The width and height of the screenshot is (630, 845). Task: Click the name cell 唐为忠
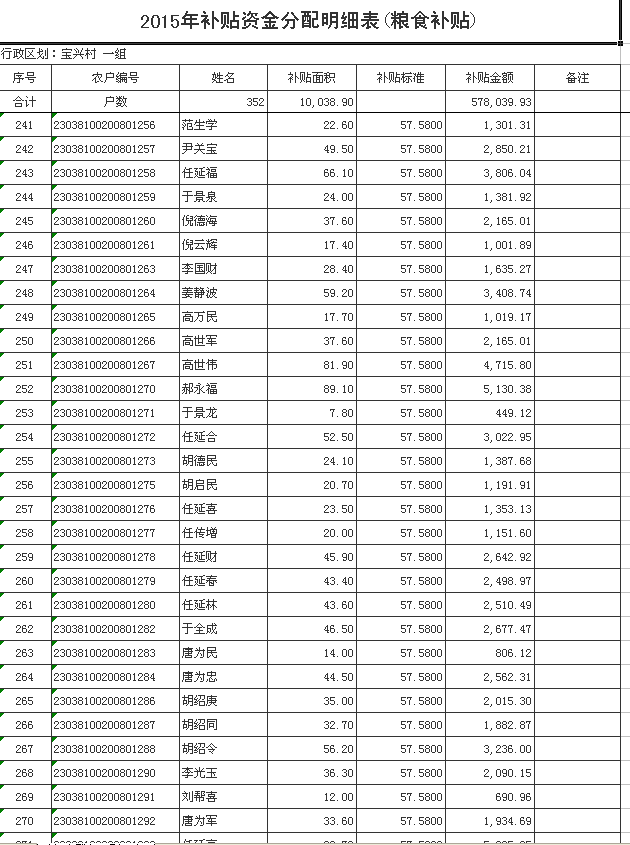pyautogui.click(x=223, y=677)
